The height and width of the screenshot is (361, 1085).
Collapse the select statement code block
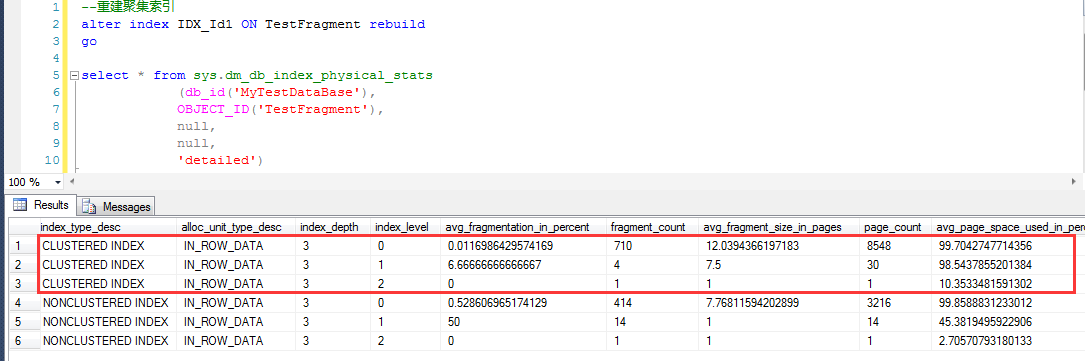74,75
